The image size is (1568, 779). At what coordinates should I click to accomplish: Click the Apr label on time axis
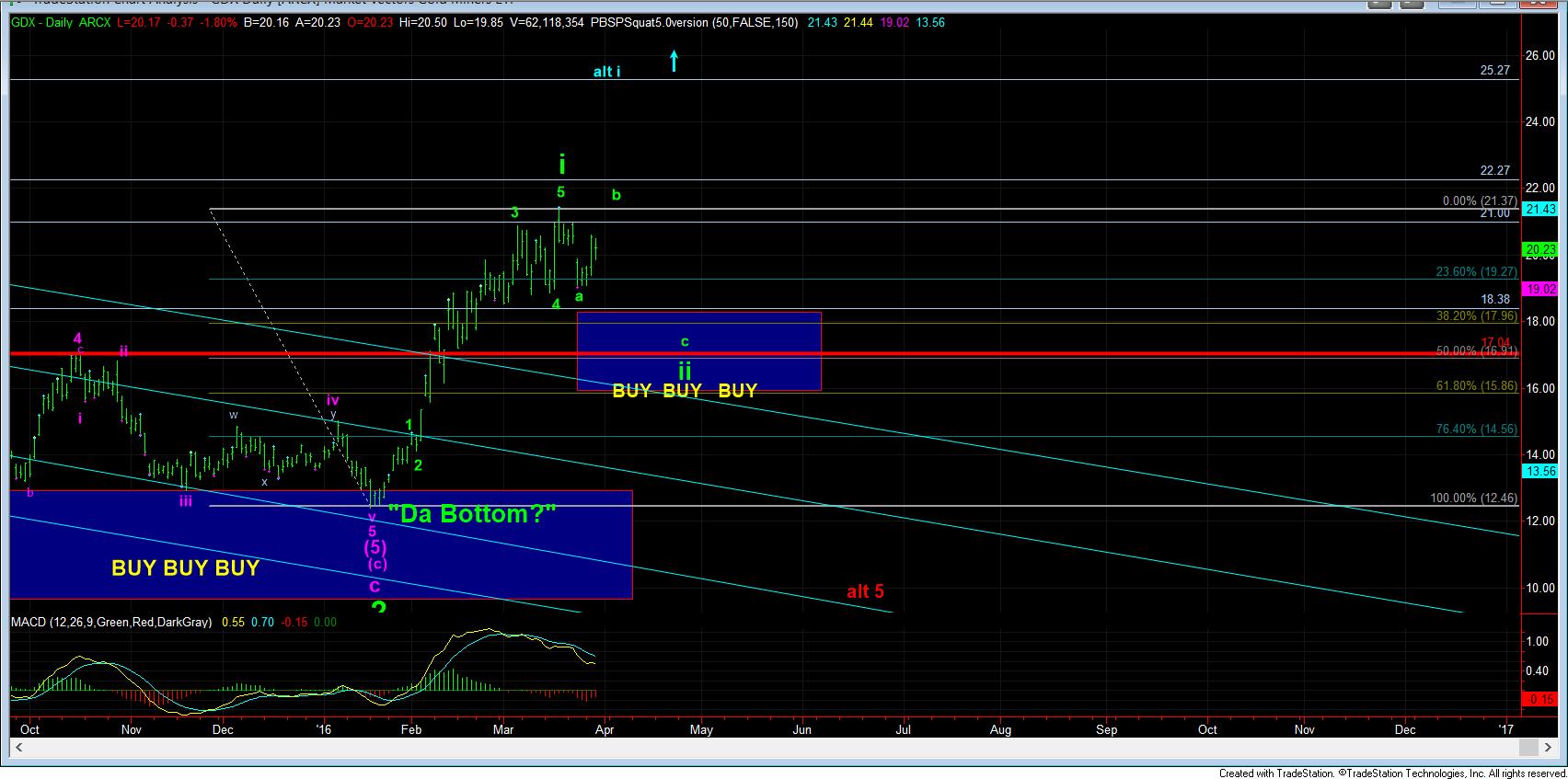(x=605, y=729)
